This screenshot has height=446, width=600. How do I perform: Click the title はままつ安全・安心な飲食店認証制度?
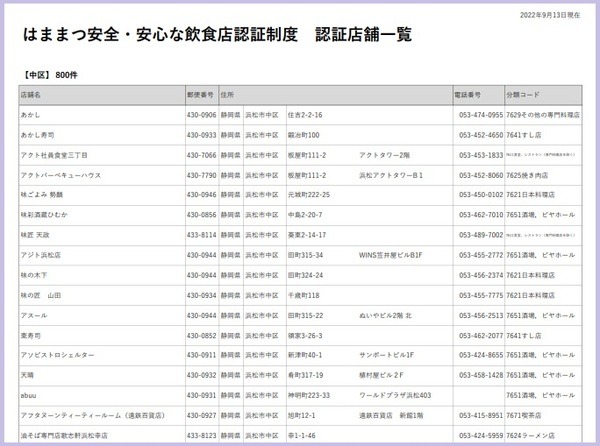(x=160, y=34)
